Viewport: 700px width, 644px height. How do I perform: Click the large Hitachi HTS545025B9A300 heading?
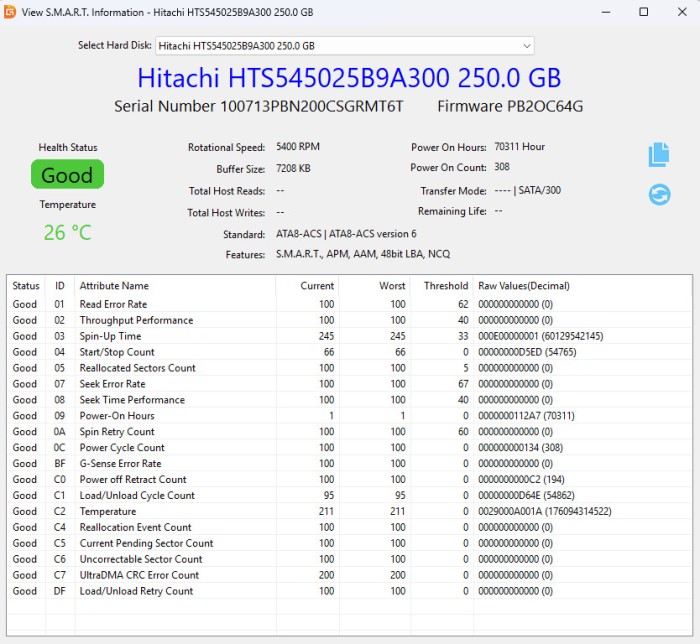[349, 78]
